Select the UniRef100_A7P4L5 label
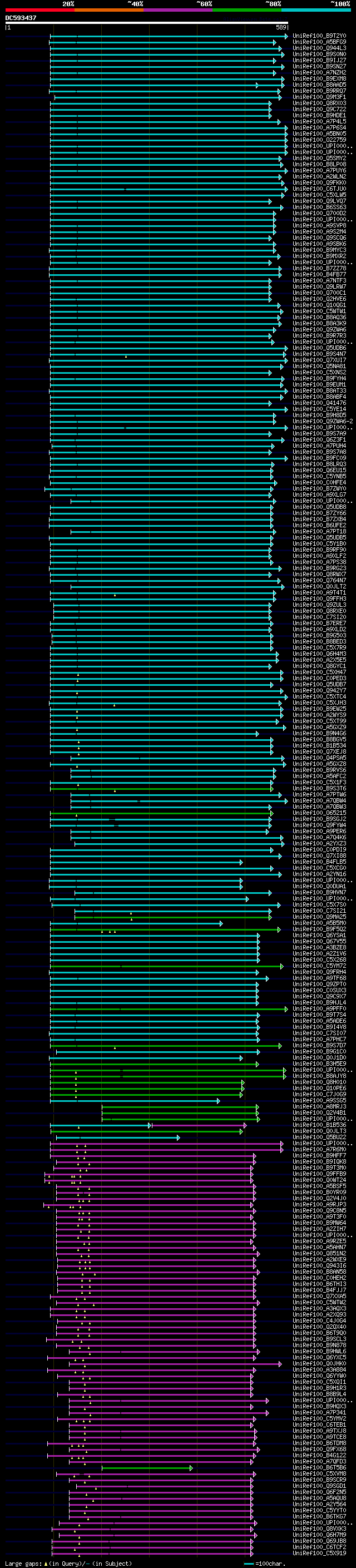Screen dimensions: 356x1568 [x=319, y=121]
